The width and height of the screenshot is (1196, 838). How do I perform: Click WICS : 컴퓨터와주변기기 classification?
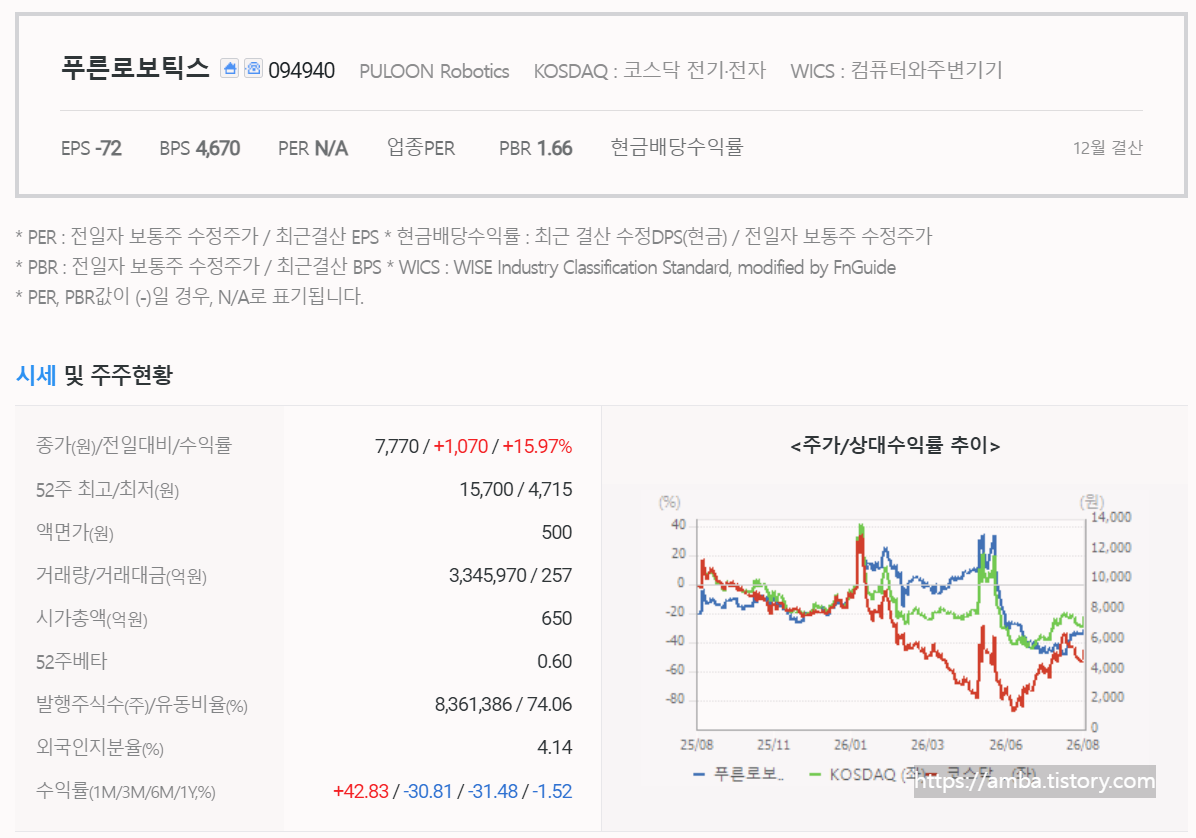896,70
